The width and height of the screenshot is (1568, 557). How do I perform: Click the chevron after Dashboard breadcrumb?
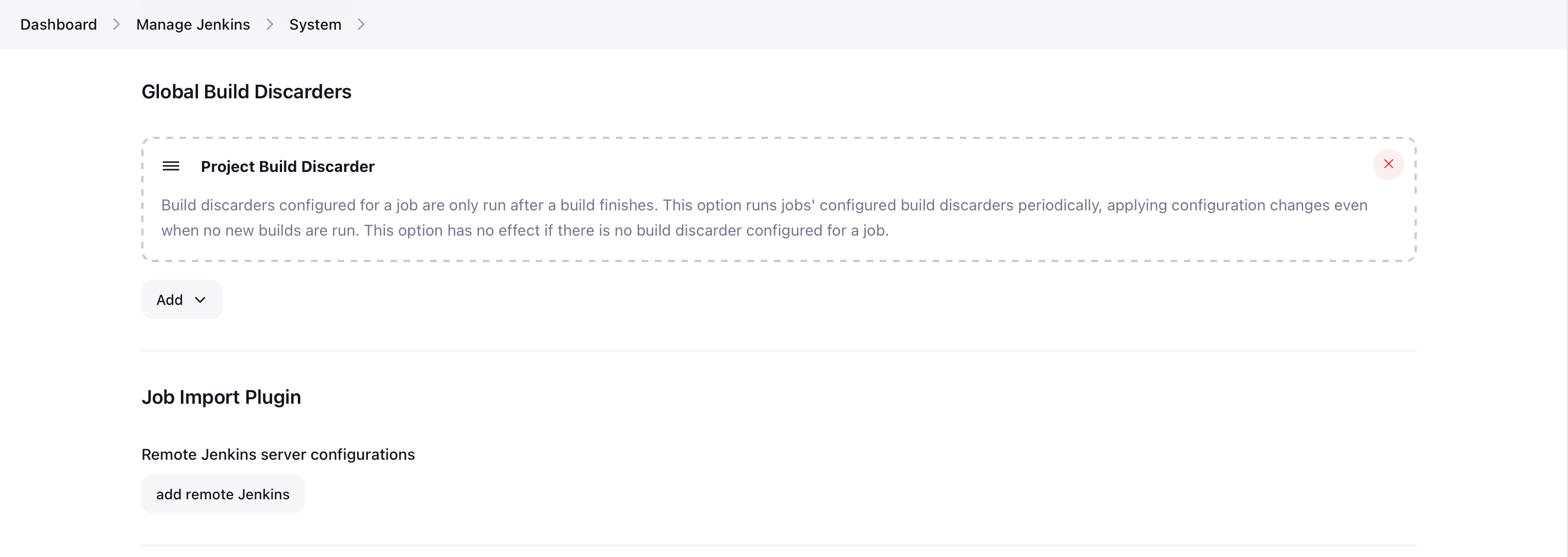point(116,24)
